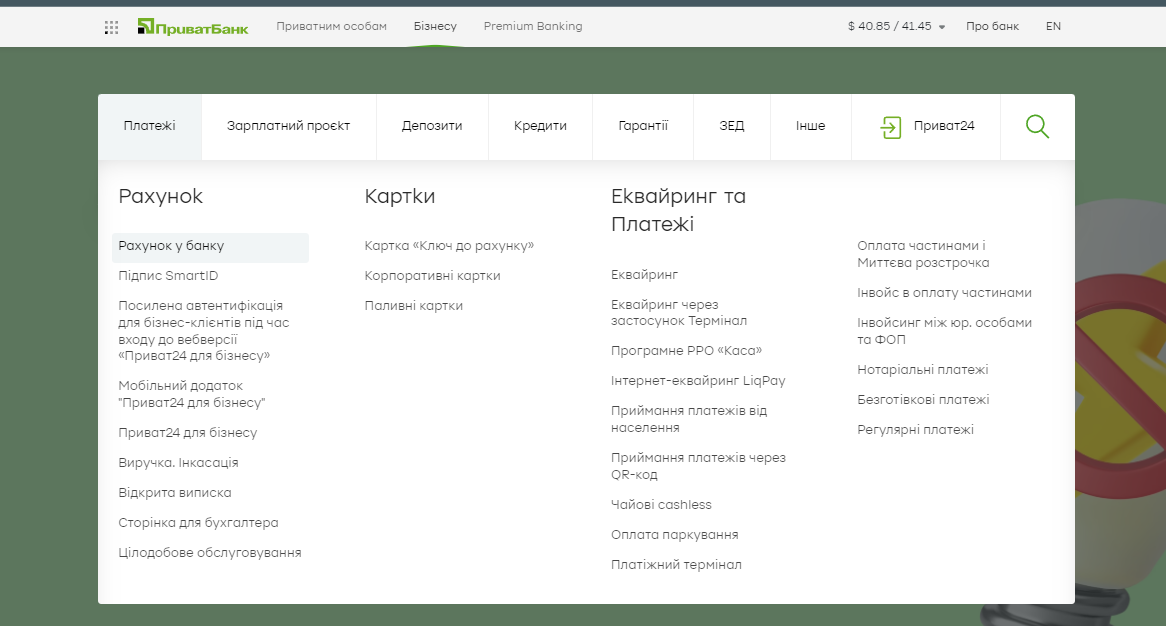The image size is (1166, 626).
Task: Open Оплата паркування link
Action: [x=674, y=535]
